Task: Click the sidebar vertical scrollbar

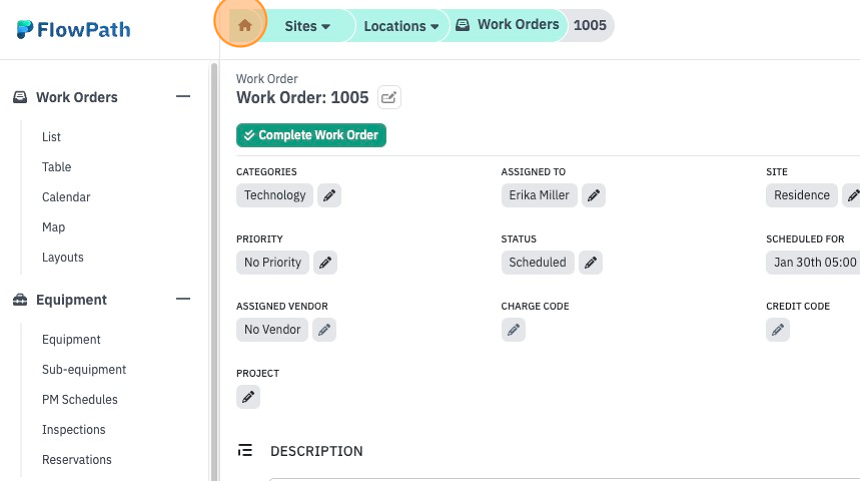Action: (214, 272)
